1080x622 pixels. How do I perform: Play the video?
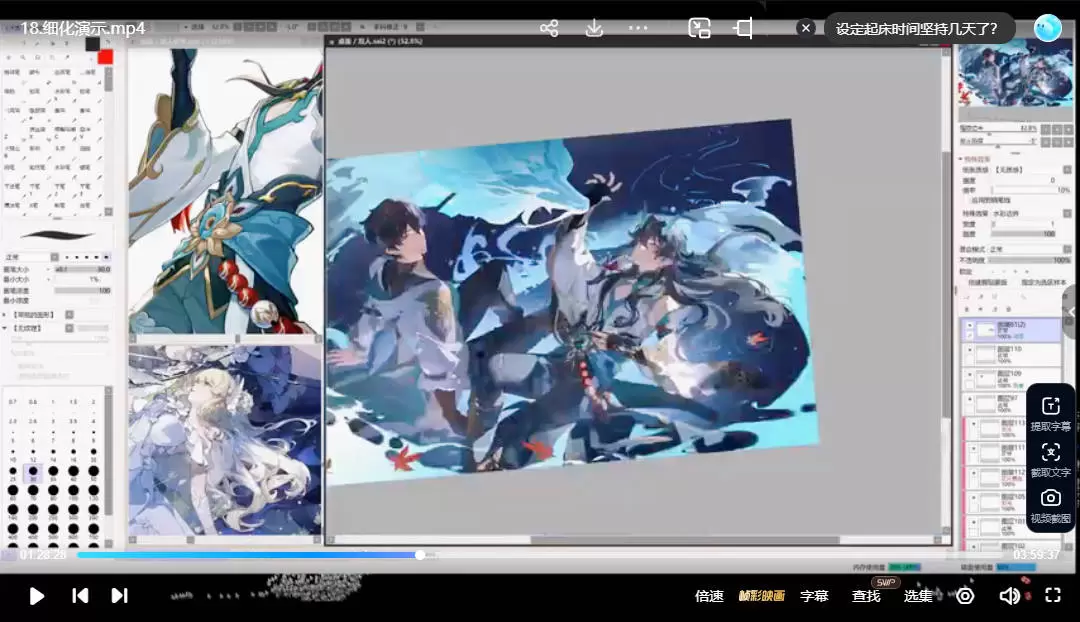[x=37, y=596]
